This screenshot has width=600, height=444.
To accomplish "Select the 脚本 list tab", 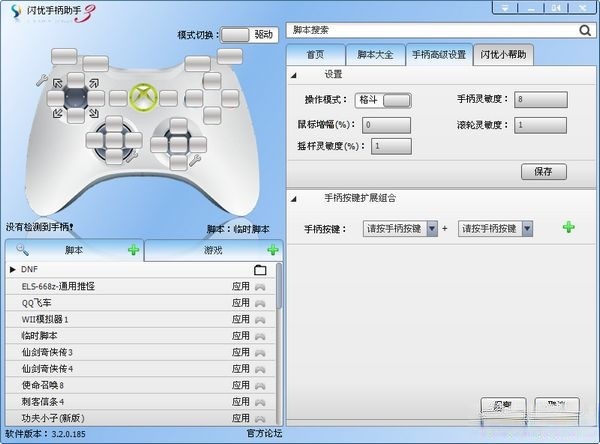I will coord(74,250).
